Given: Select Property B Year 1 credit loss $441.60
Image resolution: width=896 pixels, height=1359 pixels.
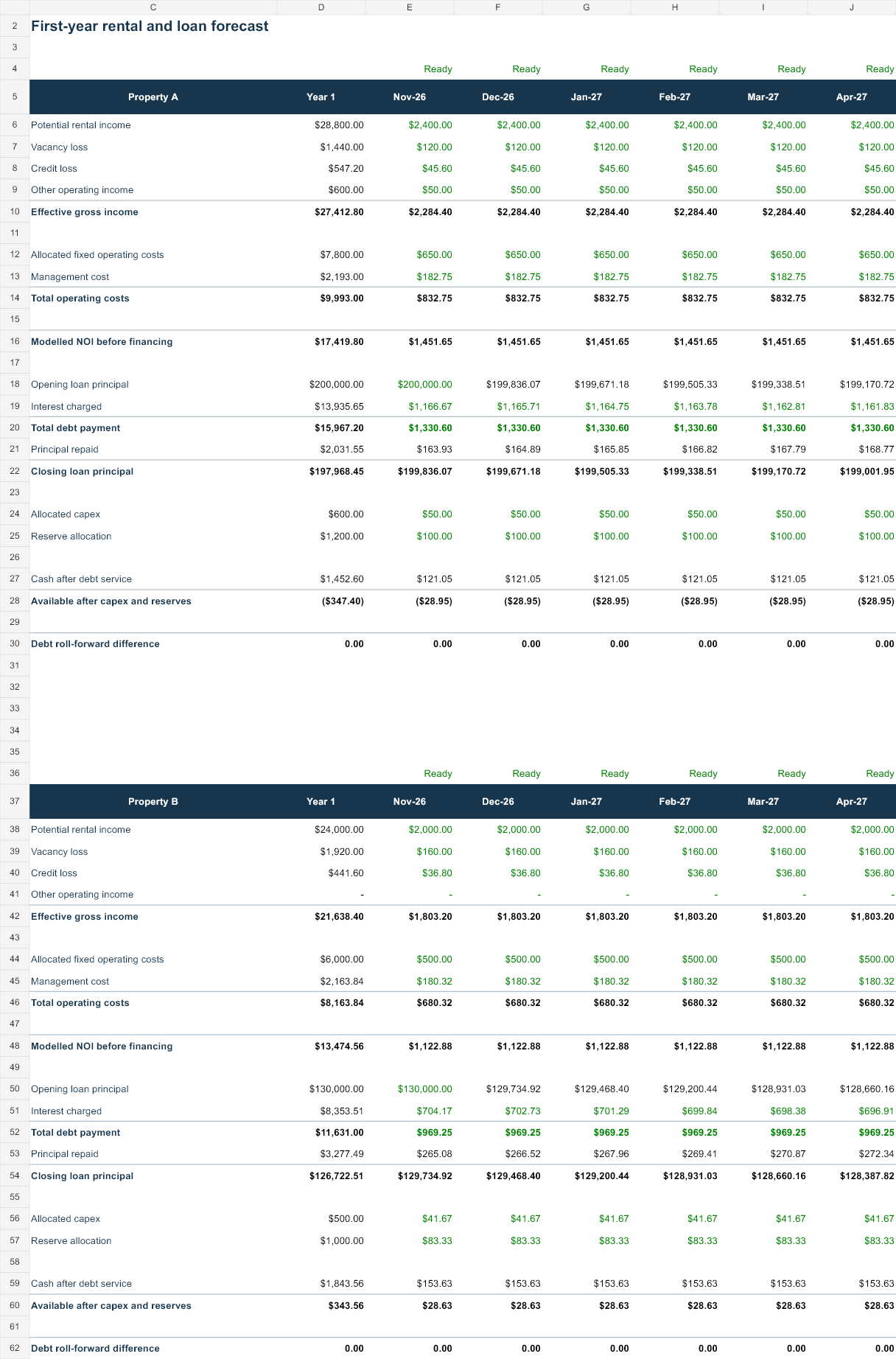Looking at the screenshot, I should [346, 873].
